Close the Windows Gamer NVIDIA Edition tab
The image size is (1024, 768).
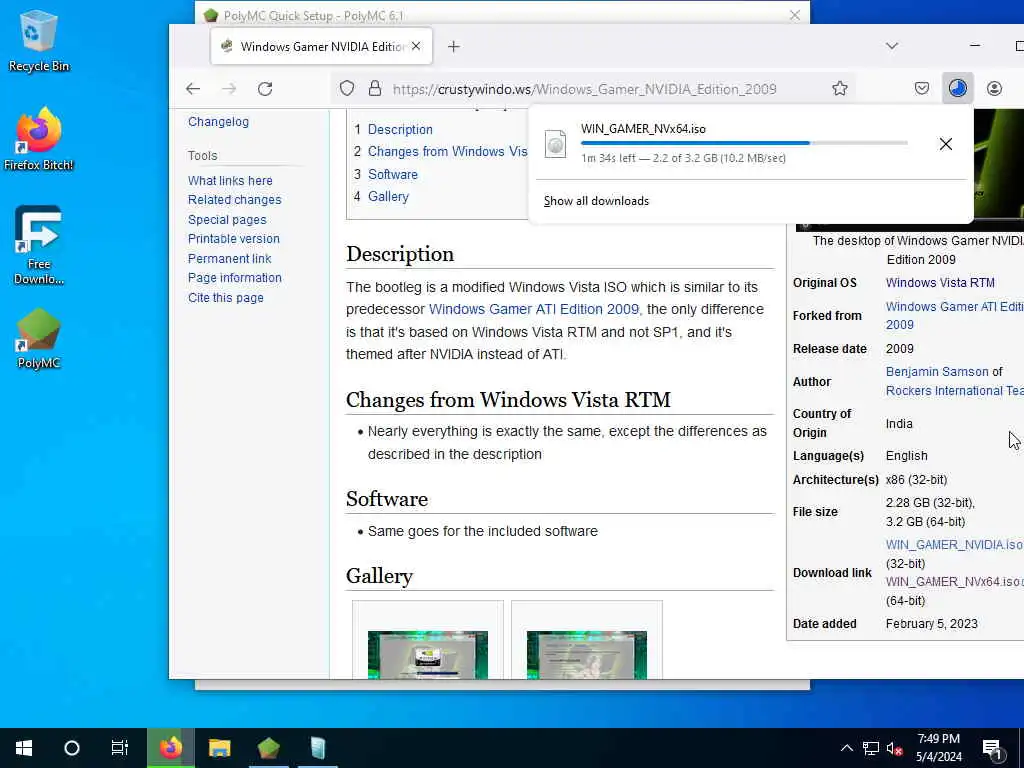pos(416,46)
